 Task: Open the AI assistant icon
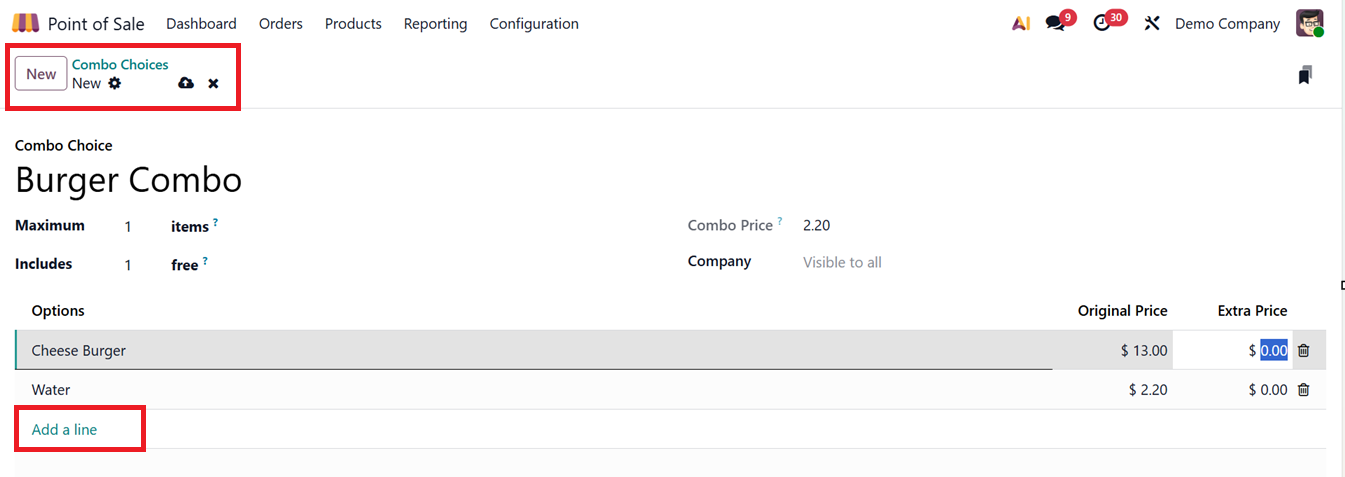click(1021, 23)
